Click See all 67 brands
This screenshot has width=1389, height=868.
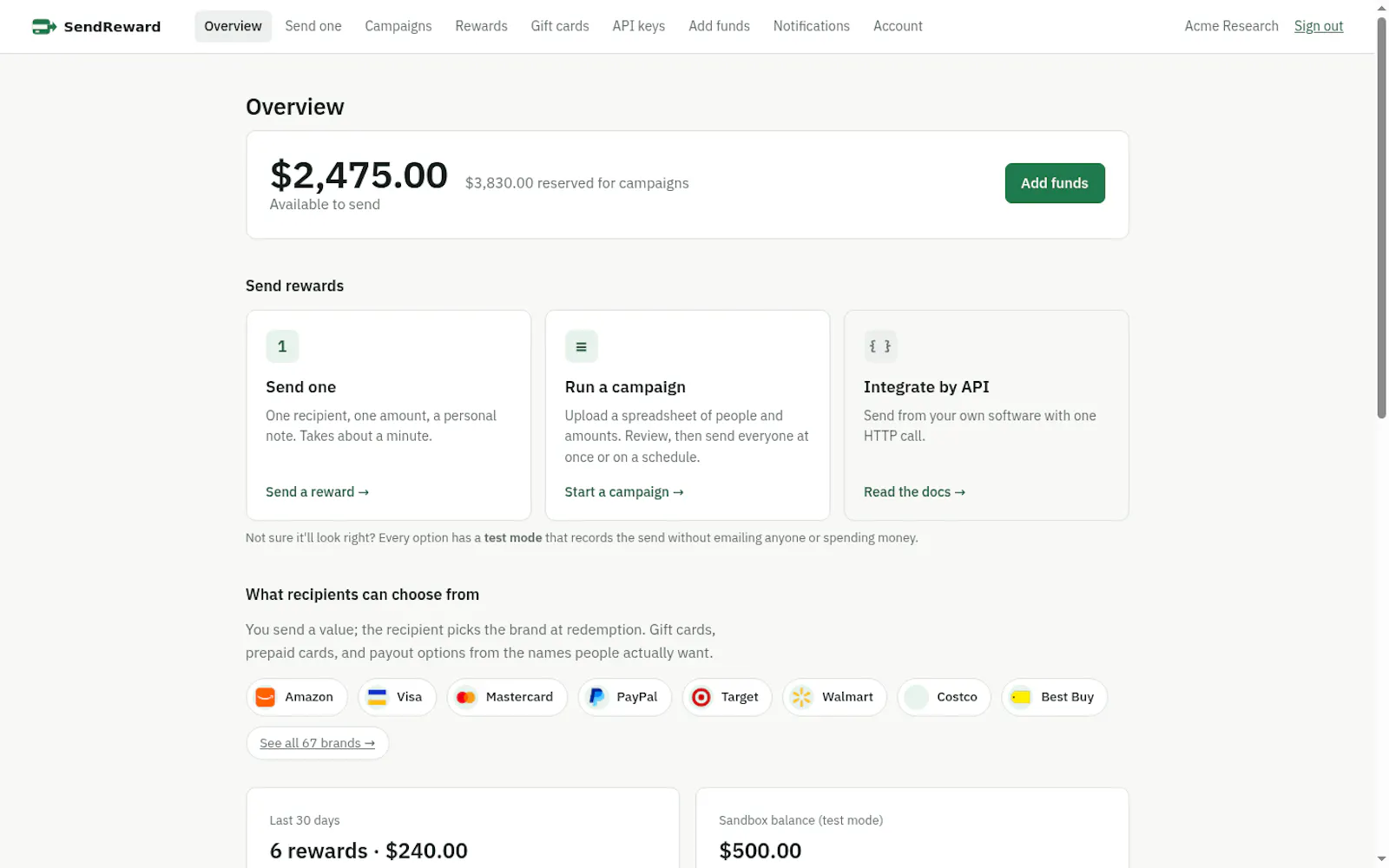318,743
